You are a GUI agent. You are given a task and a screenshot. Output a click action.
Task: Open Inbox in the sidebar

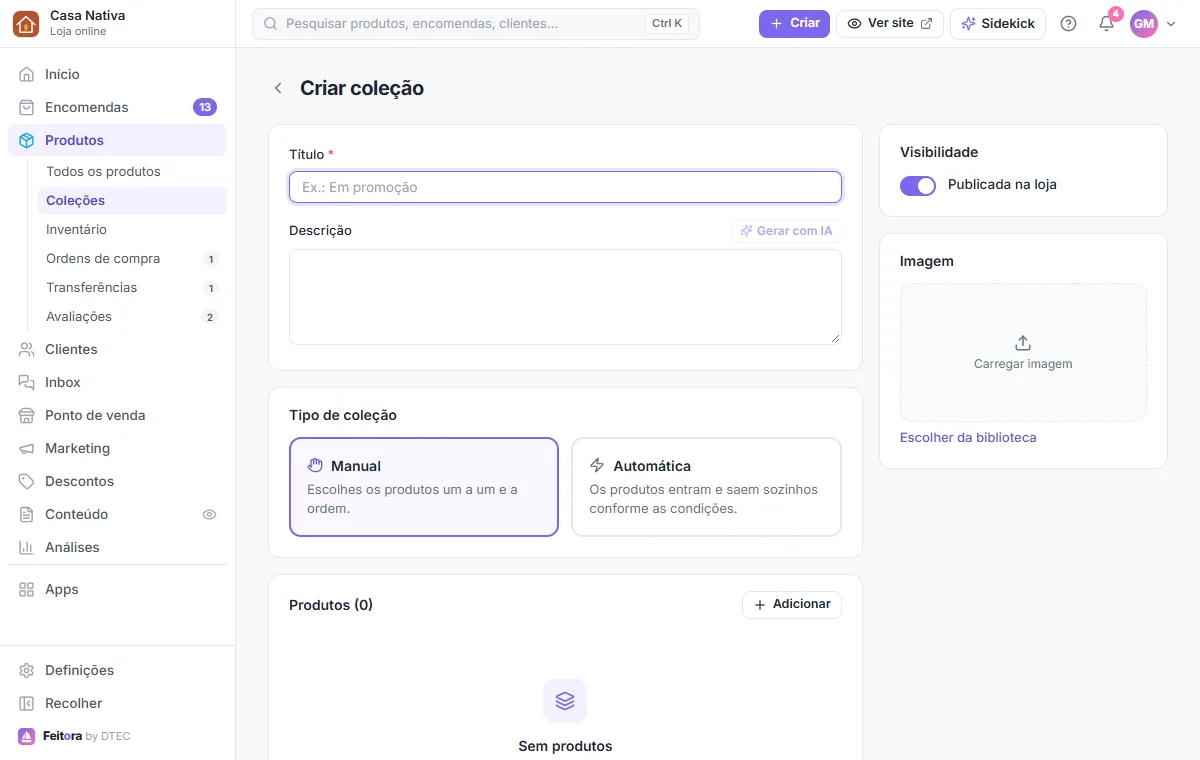click(117, 382)
